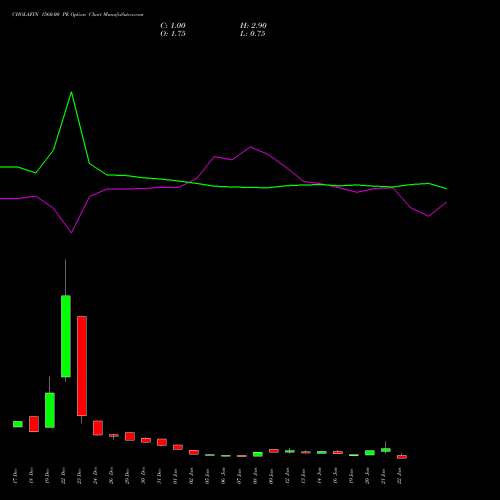500x500 pixels.
Task: Select the tall green candle above 22 Dec
Action: coord(66,336)
